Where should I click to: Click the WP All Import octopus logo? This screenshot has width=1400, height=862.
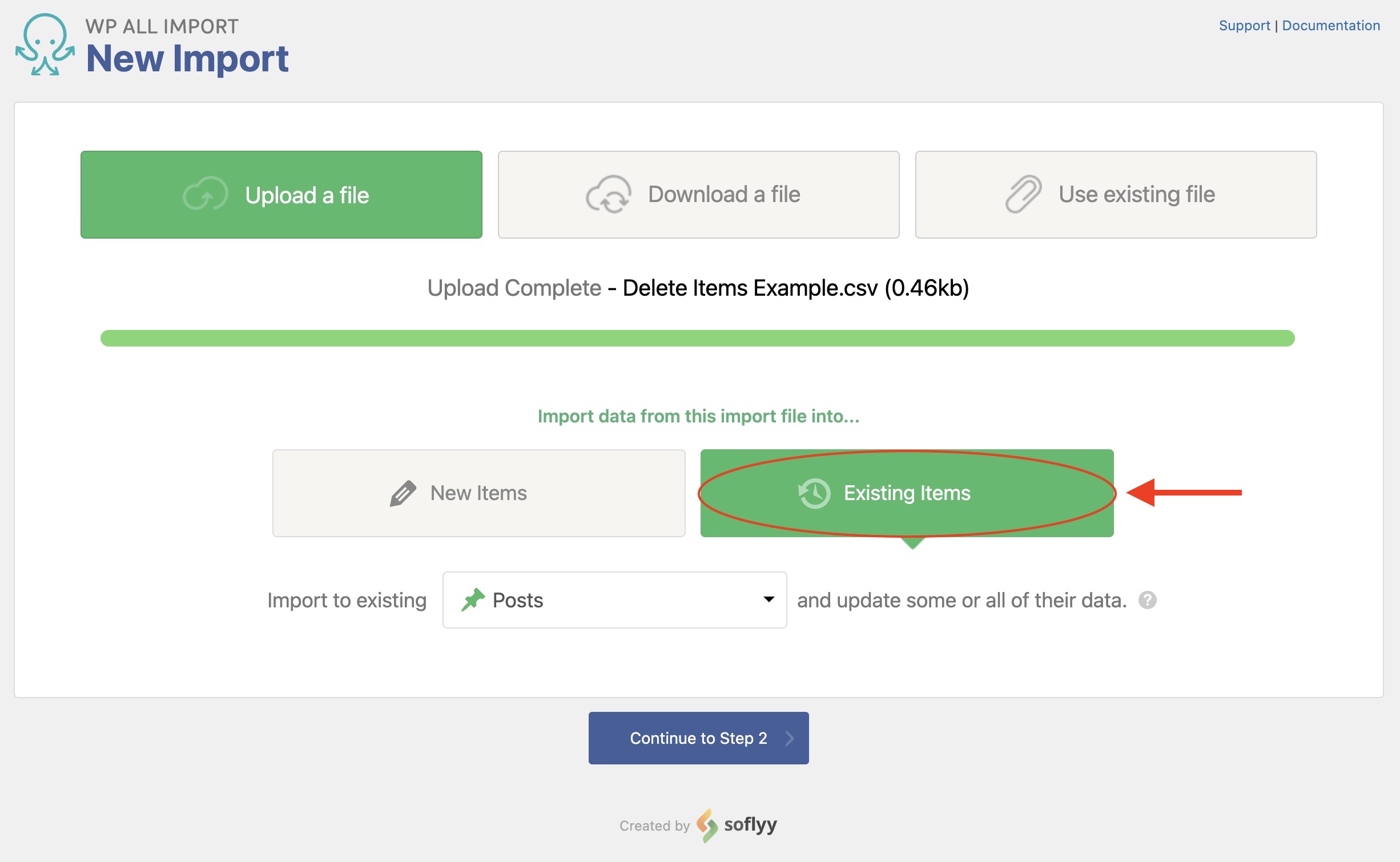(45, 45)
